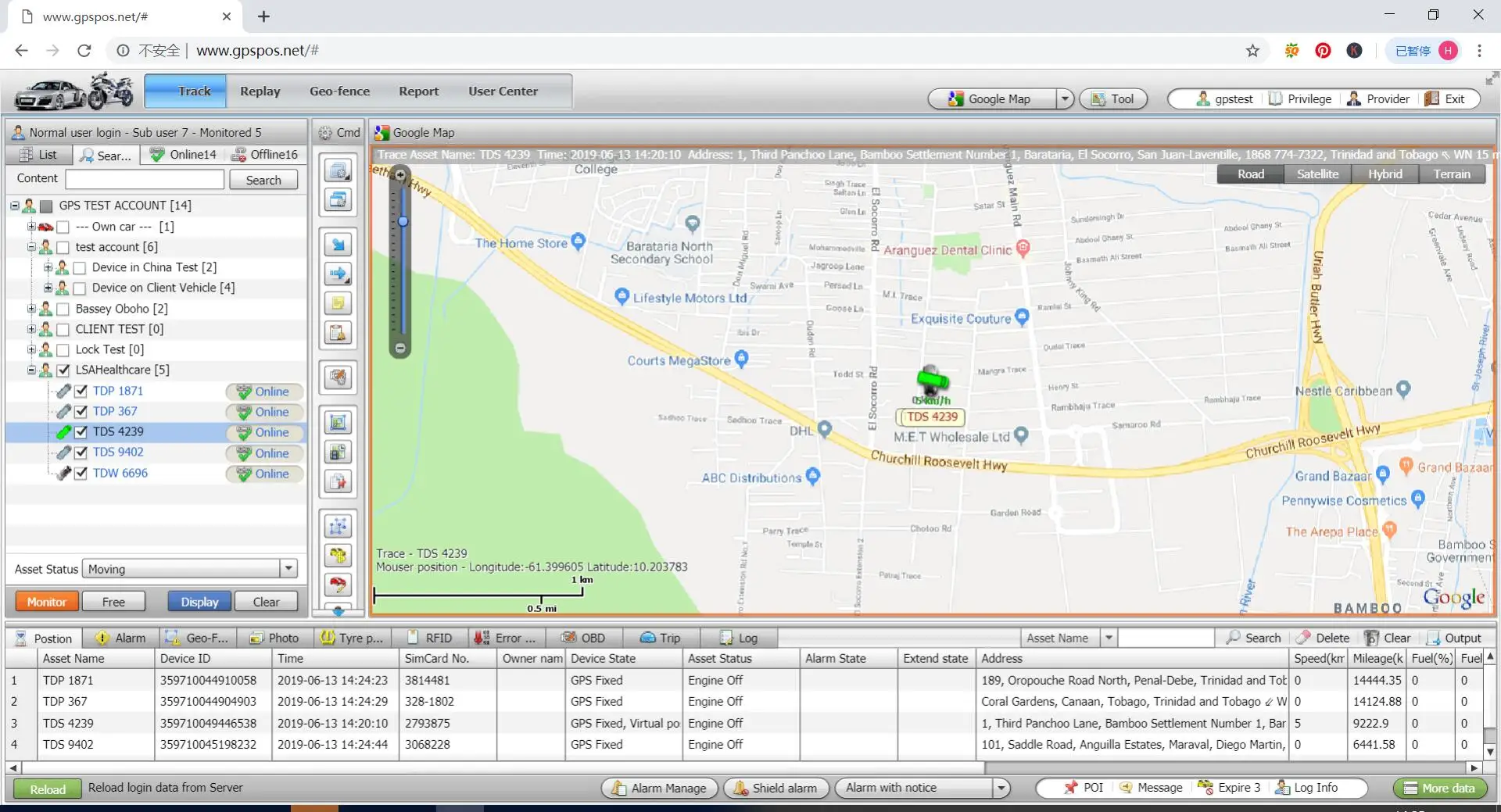Bookmark the page with the star icon

click(x=1252, y=51)
